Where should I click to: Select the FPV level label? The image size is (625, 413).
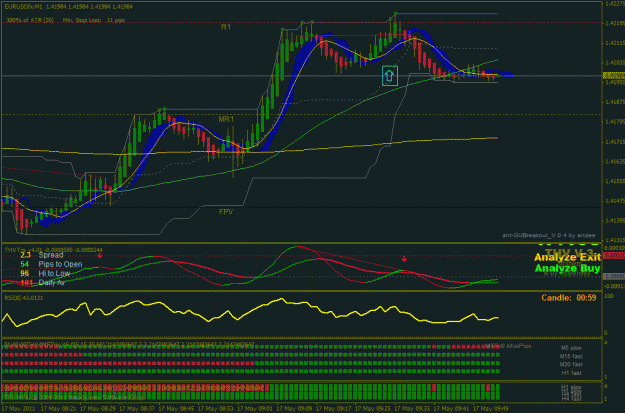[x=226, y=212]
